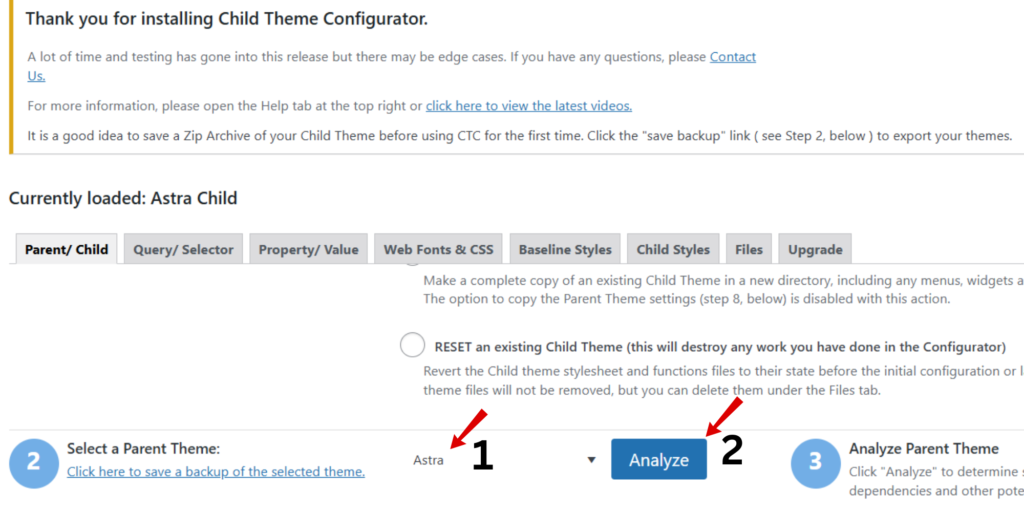
Task: Switch to the Query/ Selector tab
Action: [184, 249]
